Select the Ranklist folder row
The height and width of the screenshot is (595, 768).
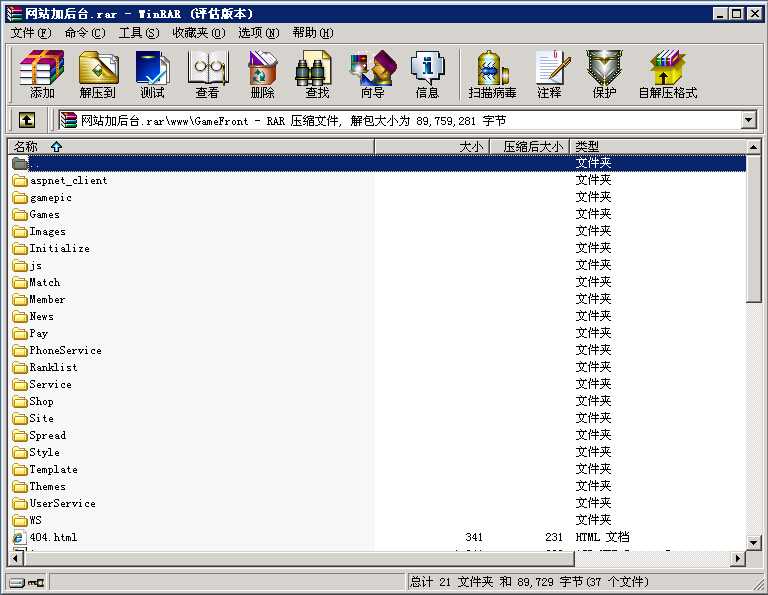click(x=377, y=367)
